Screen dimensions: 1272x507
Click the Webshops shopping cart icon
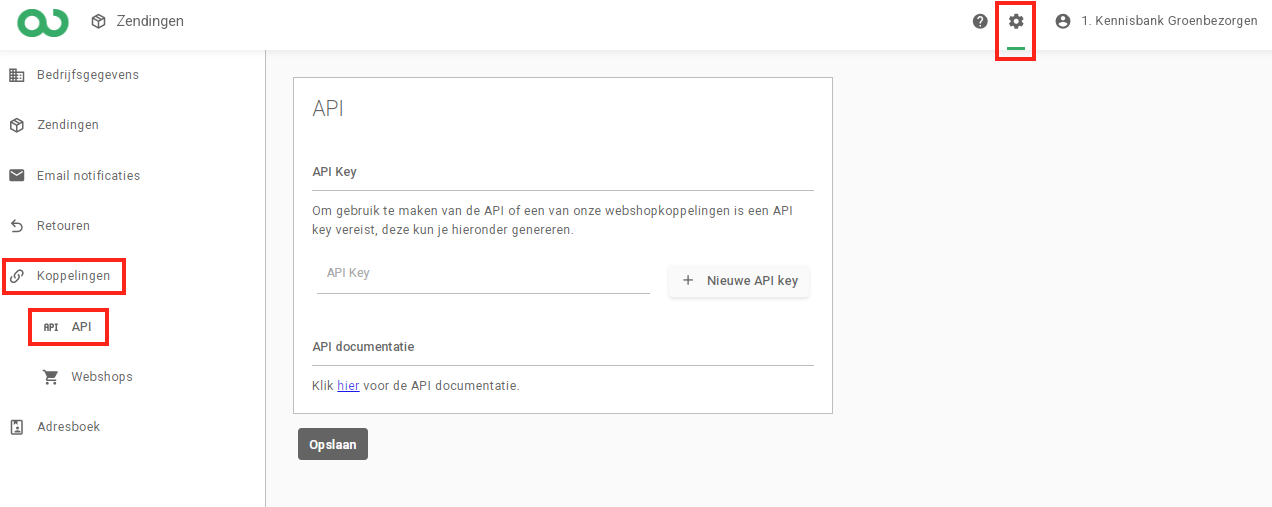(x=51, y=377)
